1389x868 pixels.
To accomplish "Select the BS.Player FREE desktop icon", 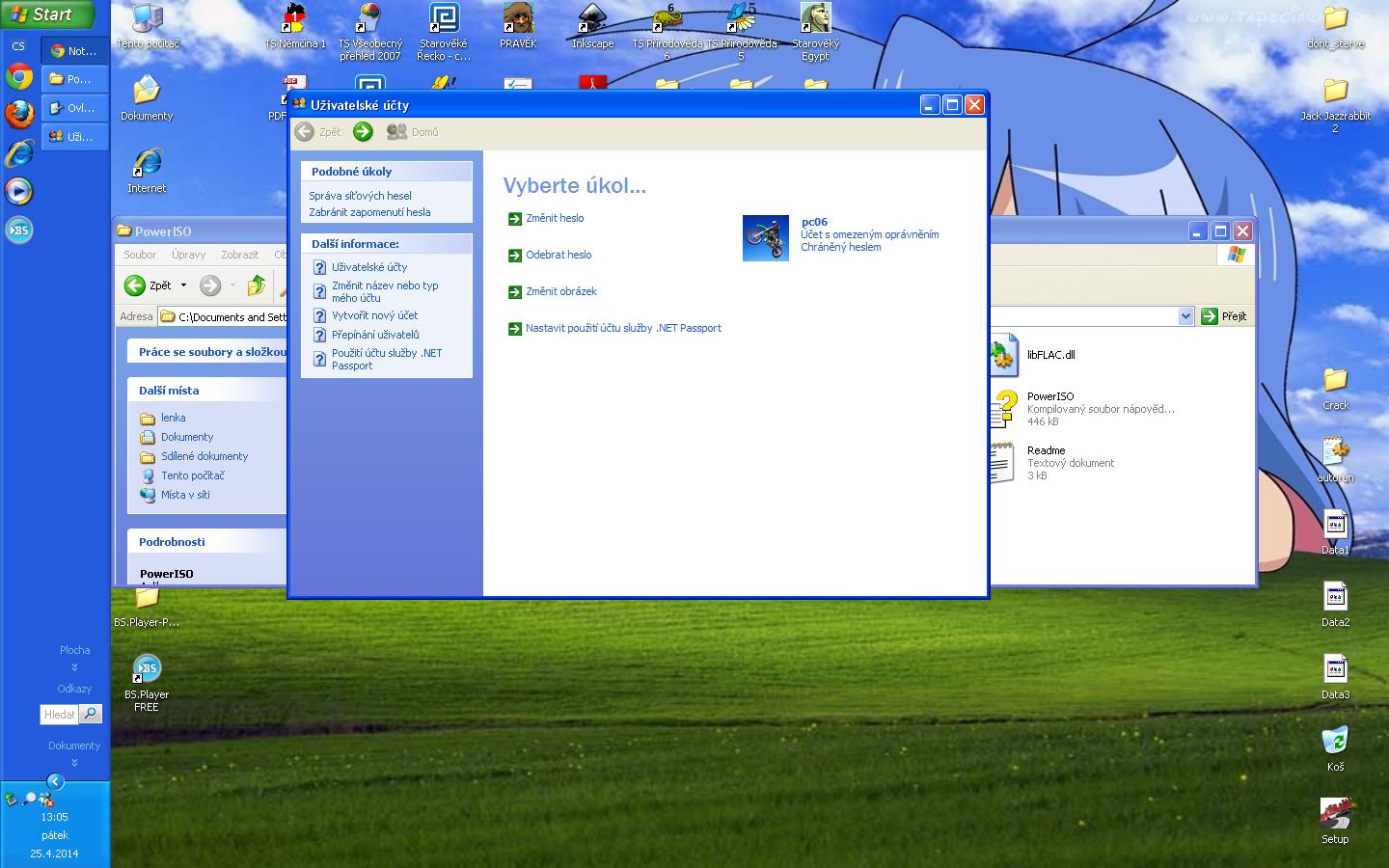I will tap(147, 670).
